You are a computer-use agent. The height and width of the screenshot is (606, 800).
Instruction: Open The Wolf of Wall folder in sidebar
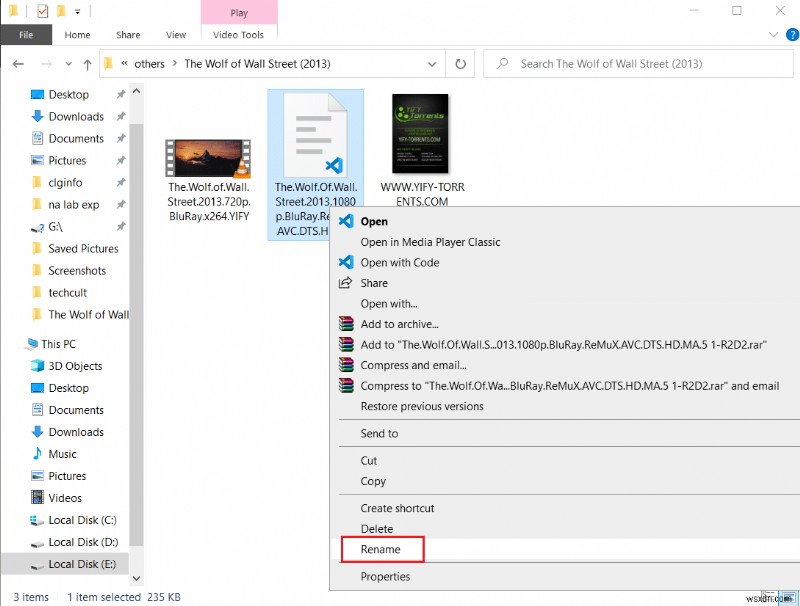[88, 314]
